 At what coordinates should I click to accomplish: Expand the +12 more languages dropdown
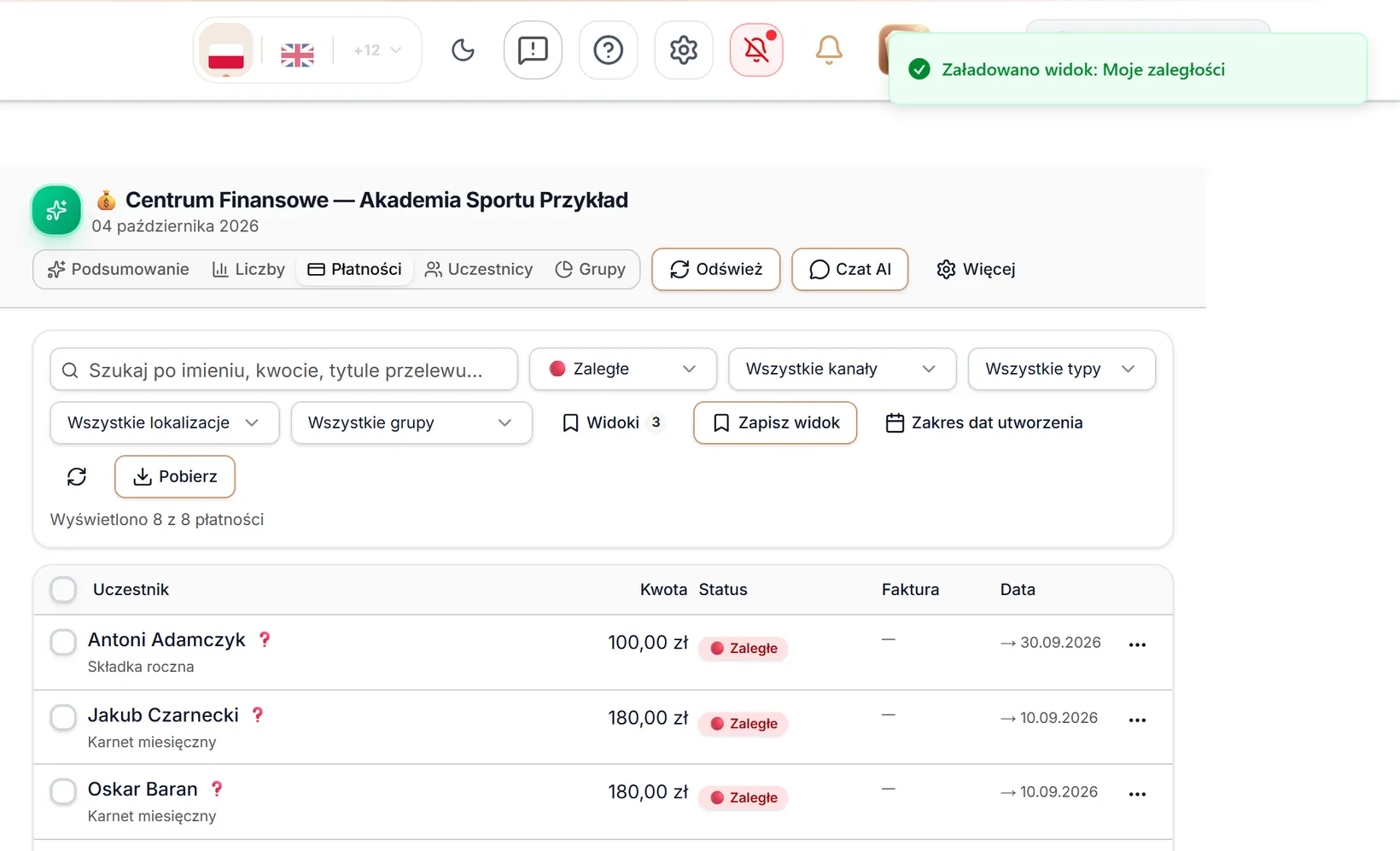coord(377,50)
